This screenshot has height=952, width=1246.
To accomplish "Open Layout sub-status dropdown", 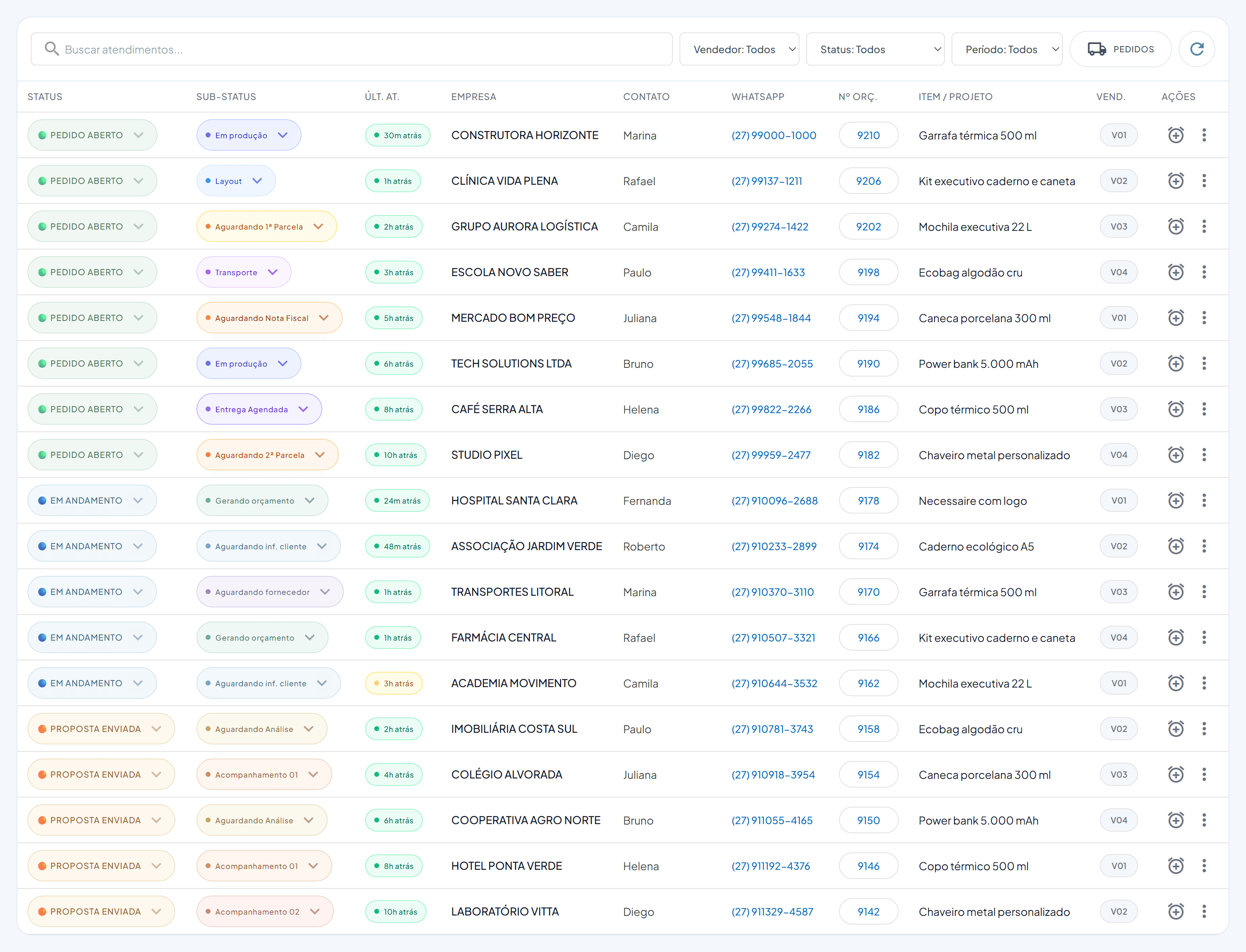I will (236, 181).
